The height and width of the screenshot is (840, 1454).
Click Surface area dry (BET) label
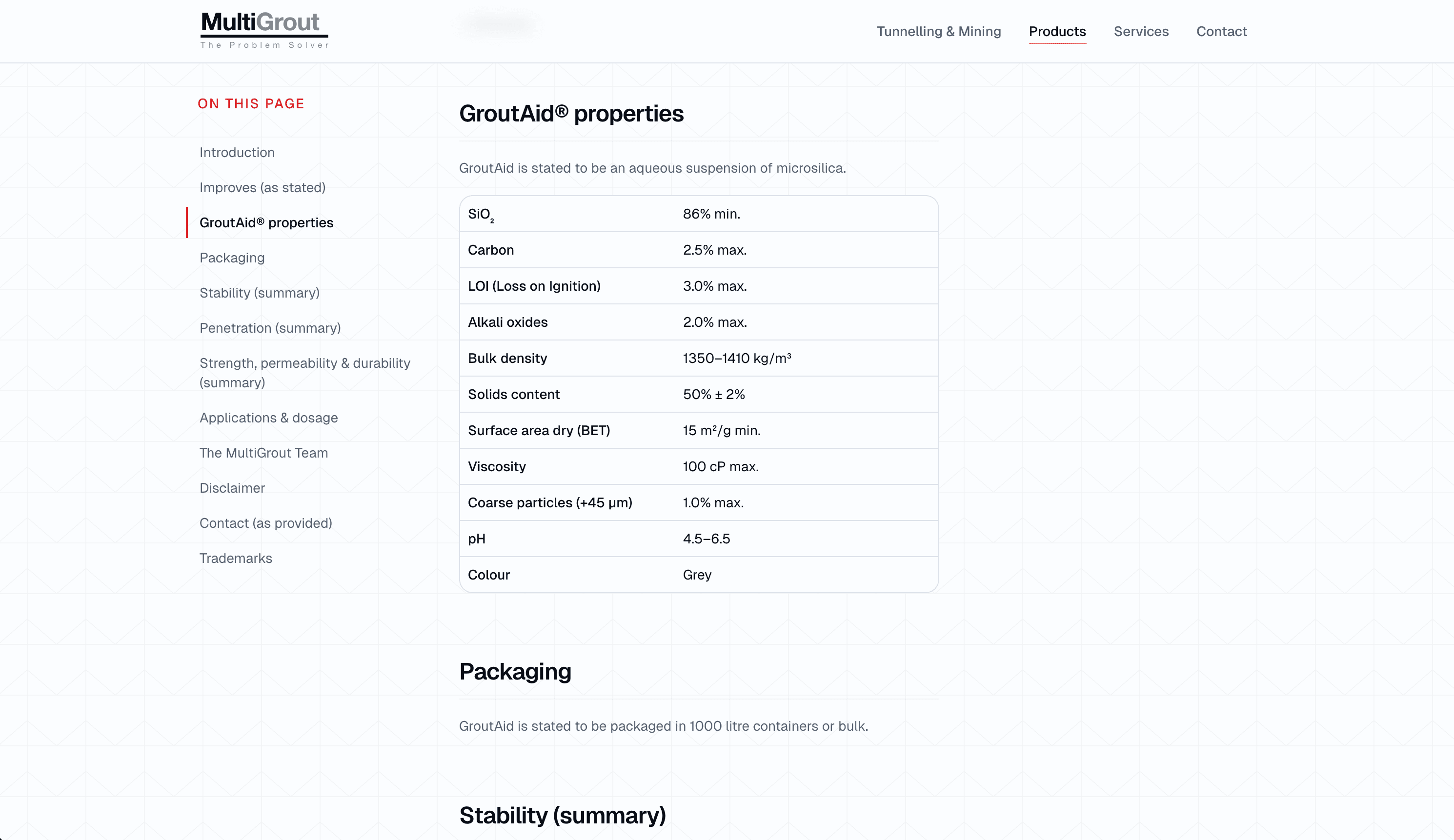click(x=539, y=430)
